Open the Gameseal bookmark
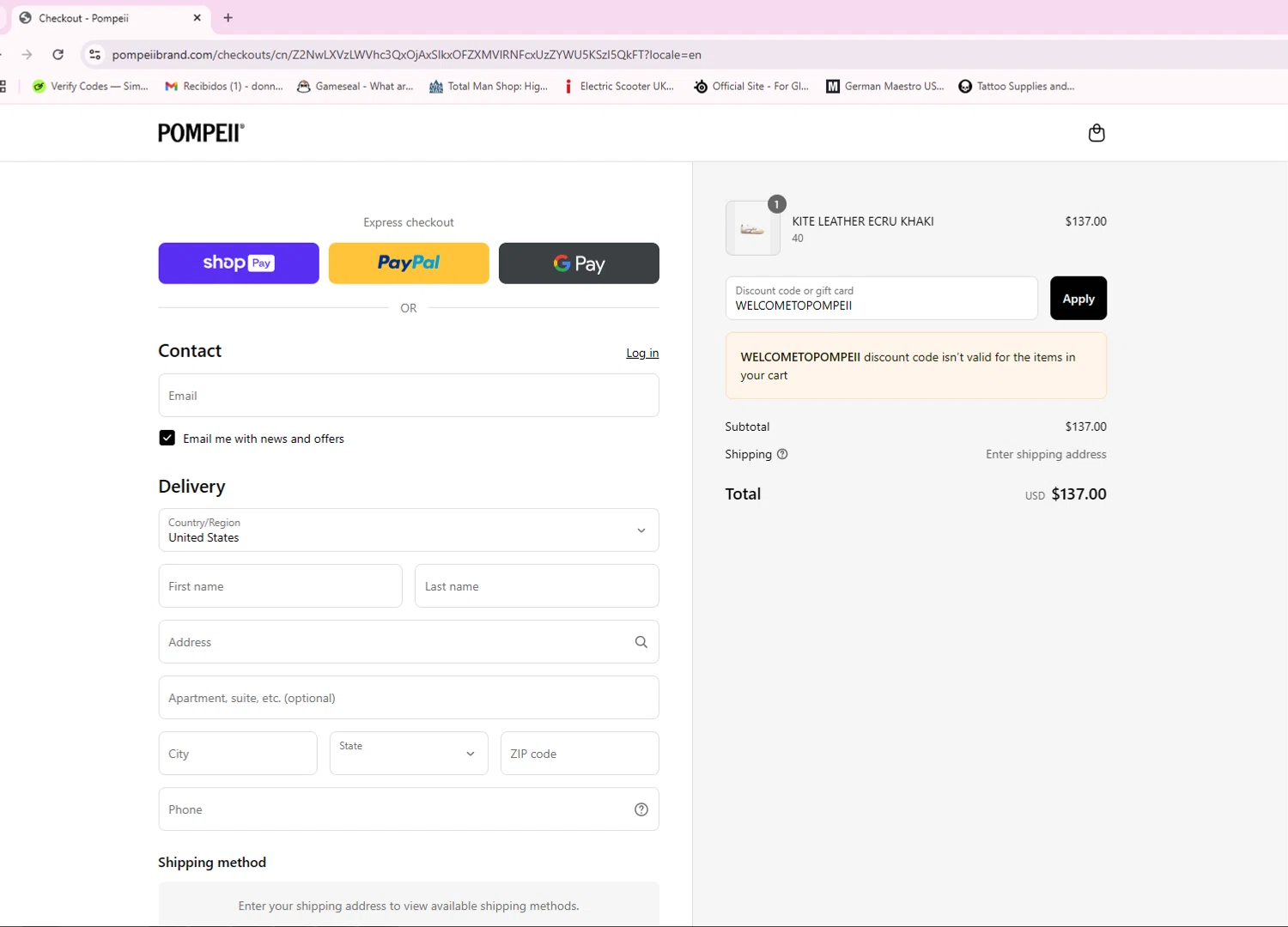Viewport: 1288px width, 927px height. pos(355,86)
